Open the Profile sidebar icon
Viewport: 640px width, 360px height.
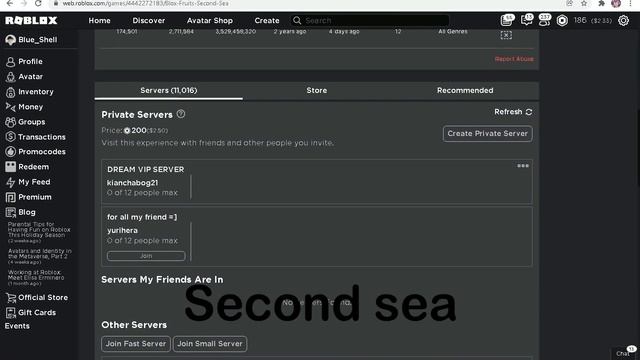[11, 62]
